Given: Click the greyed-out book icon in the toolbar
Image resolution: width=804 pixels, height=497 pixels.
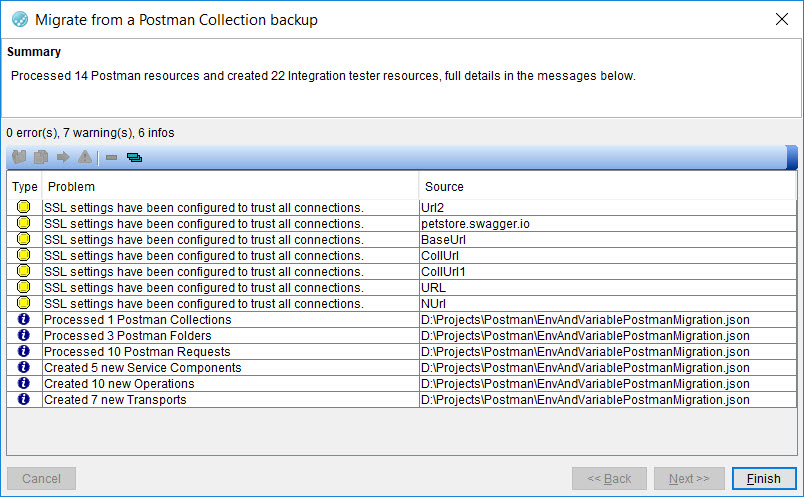Looking at the screenshot, I should [x=18, y=157].
